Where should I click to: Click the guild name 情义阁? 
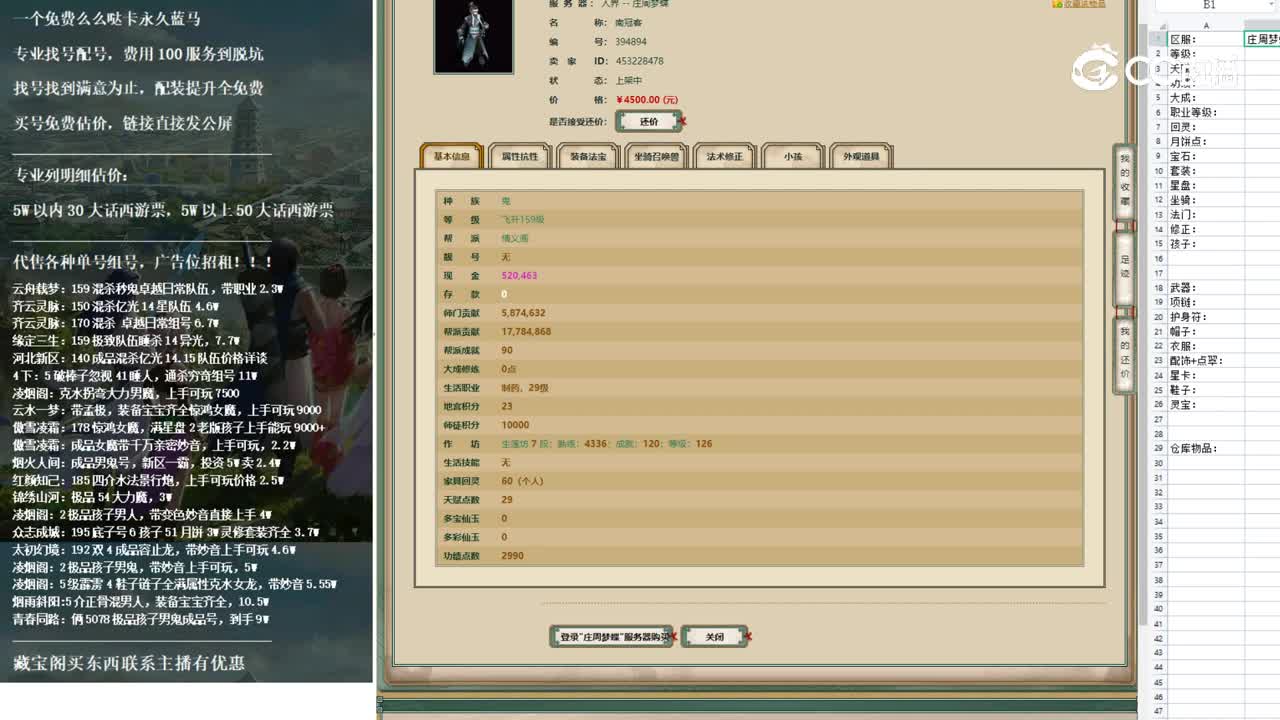(515, 238)
